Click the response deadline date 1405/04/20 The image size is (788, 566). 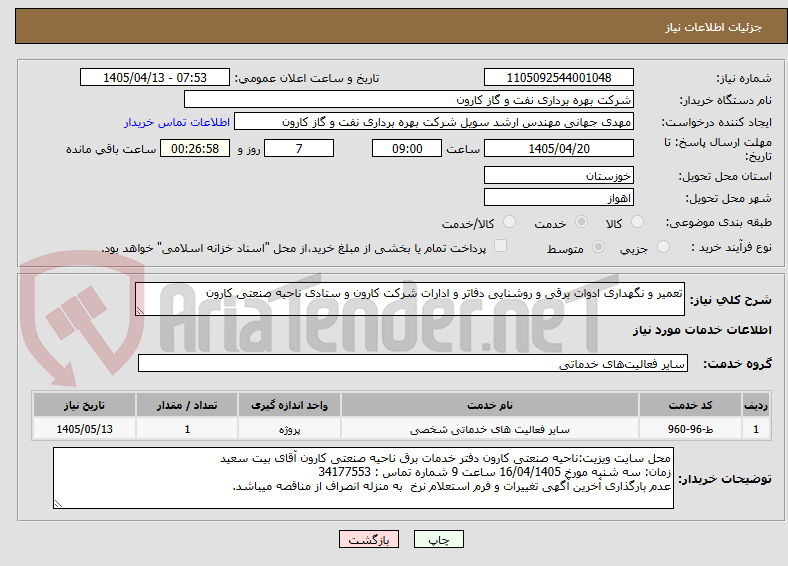559,148
